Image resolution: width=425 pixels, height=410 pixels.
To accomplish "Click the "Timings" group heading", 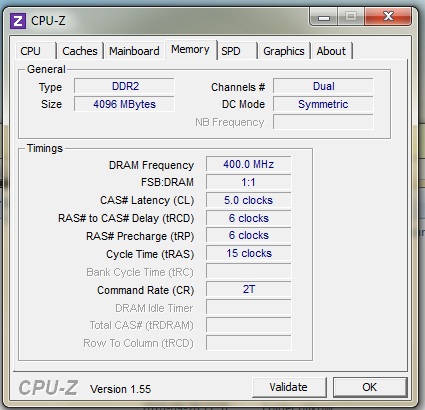I will 45,148.
